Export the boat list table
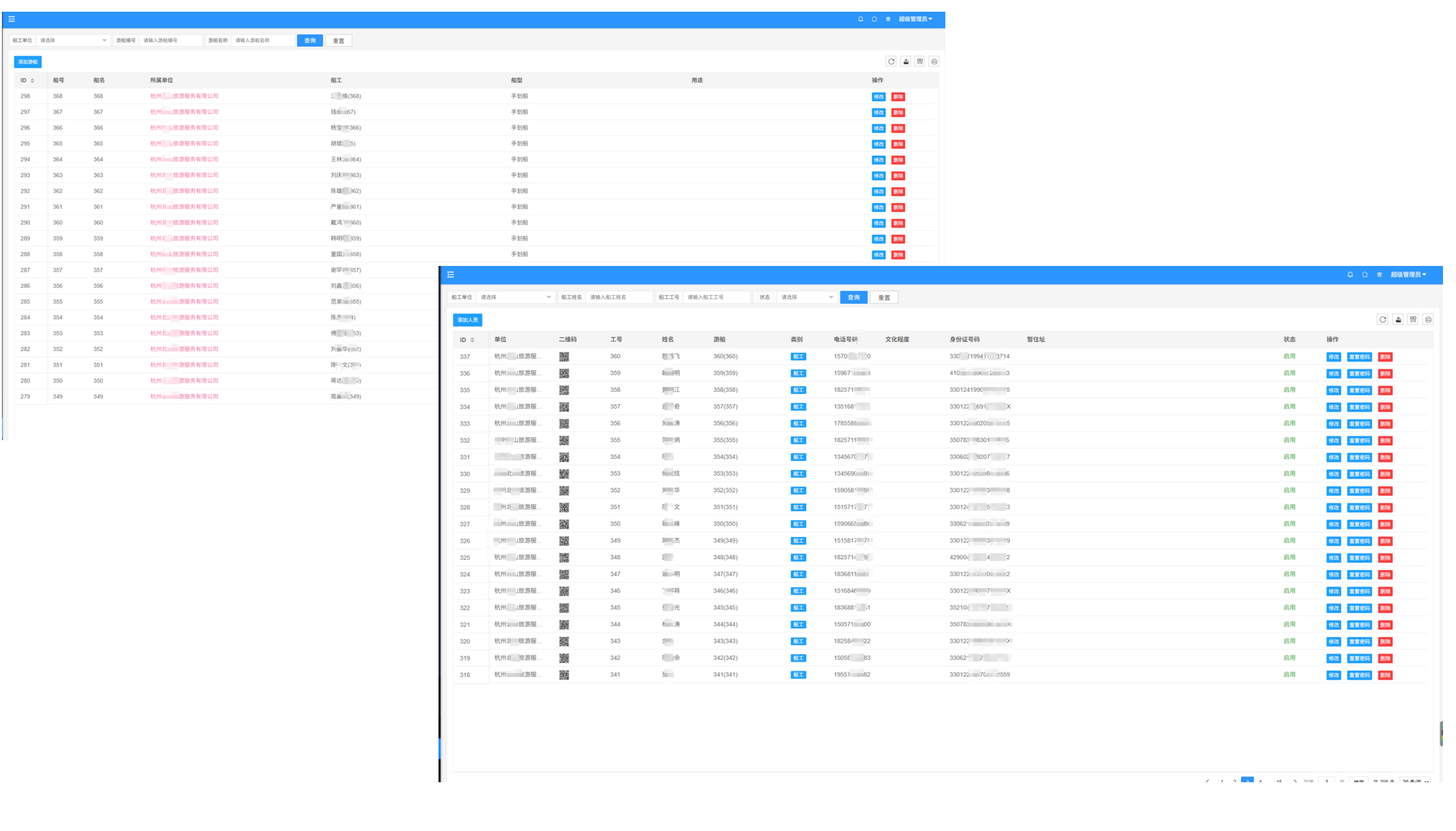1456x831 pixels. click(x=906, y=61)
